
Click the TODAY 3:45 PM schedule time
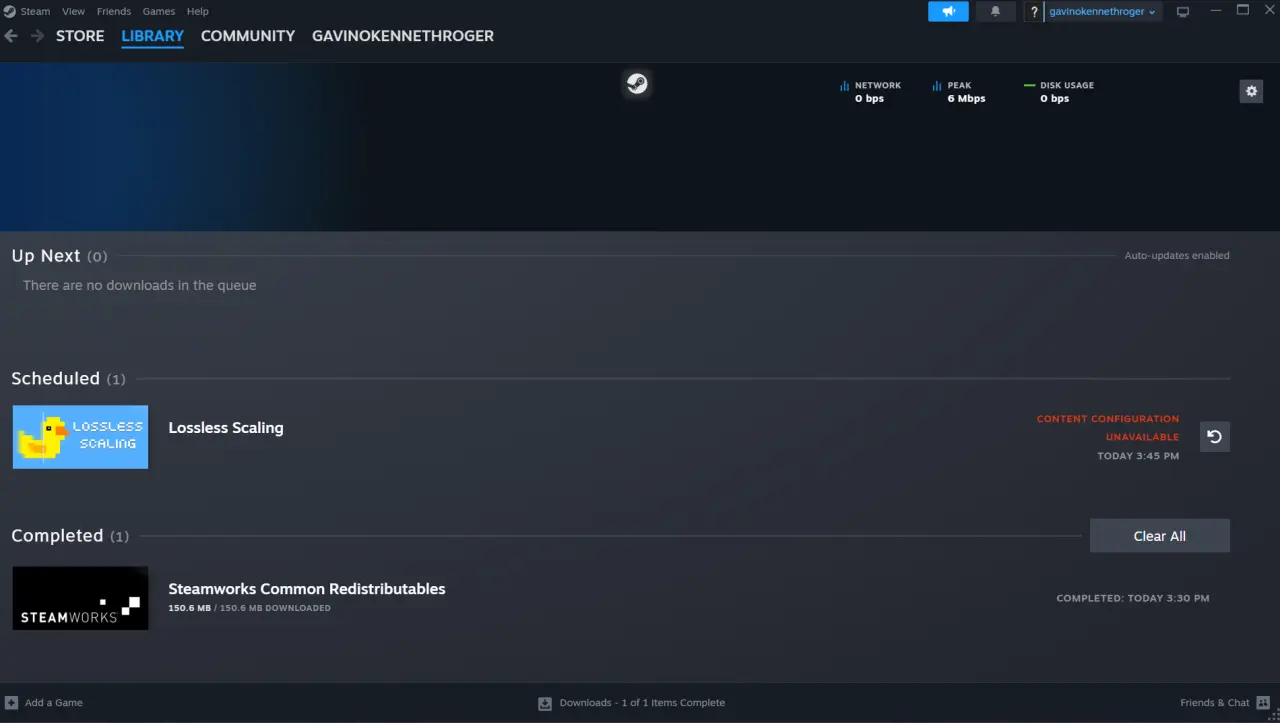coord(1138,456)
